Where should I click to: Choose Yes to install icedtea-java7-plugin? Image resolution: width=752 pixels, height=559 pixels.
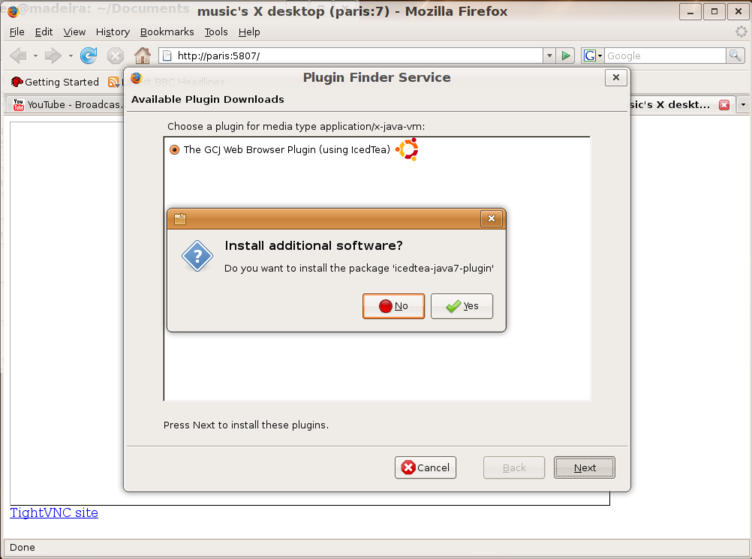(462, 306)
